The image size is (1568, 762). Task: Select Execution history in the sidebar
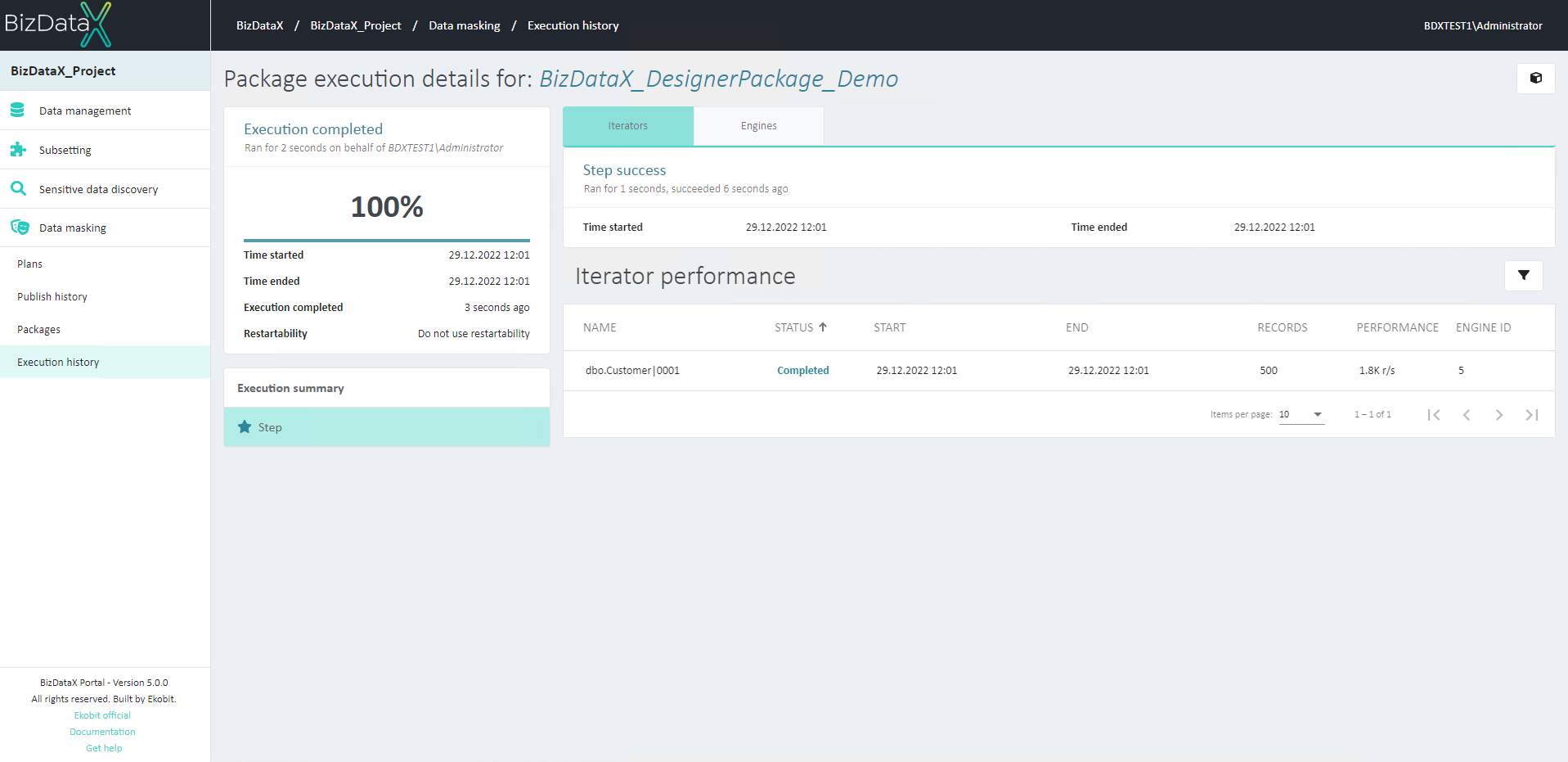105,362
